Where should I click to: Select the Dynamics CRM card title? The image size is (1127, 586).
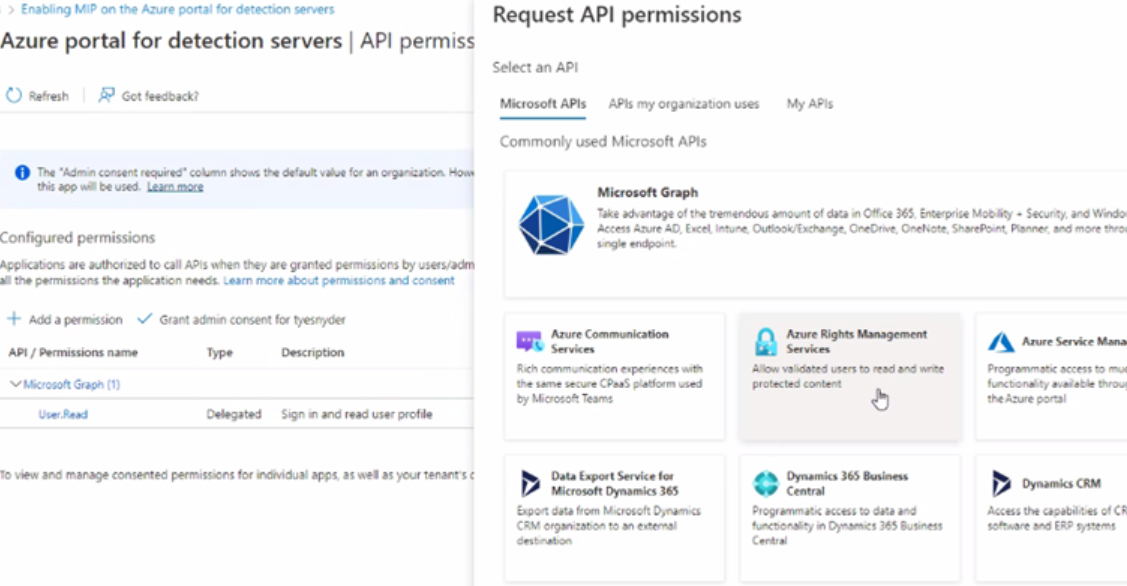1061,483
